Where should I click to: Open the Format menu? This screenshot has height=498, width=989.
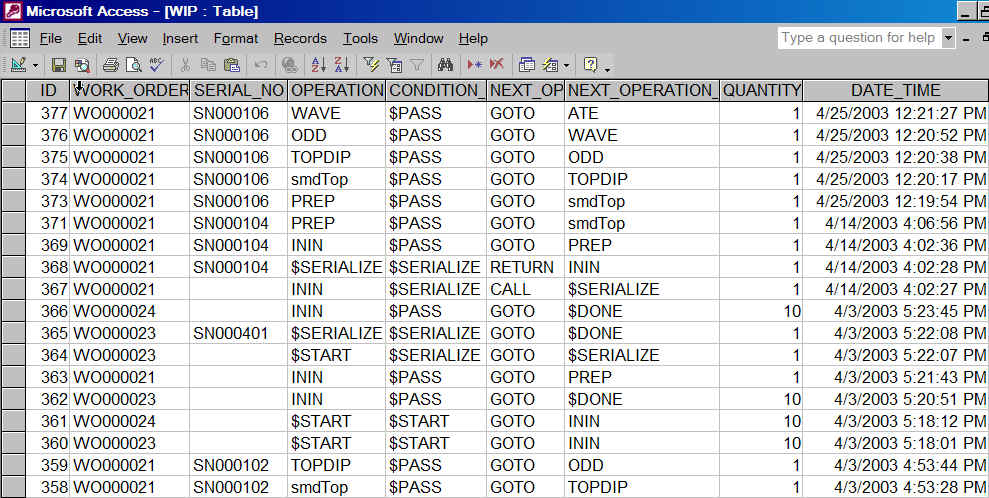(236, 38)
